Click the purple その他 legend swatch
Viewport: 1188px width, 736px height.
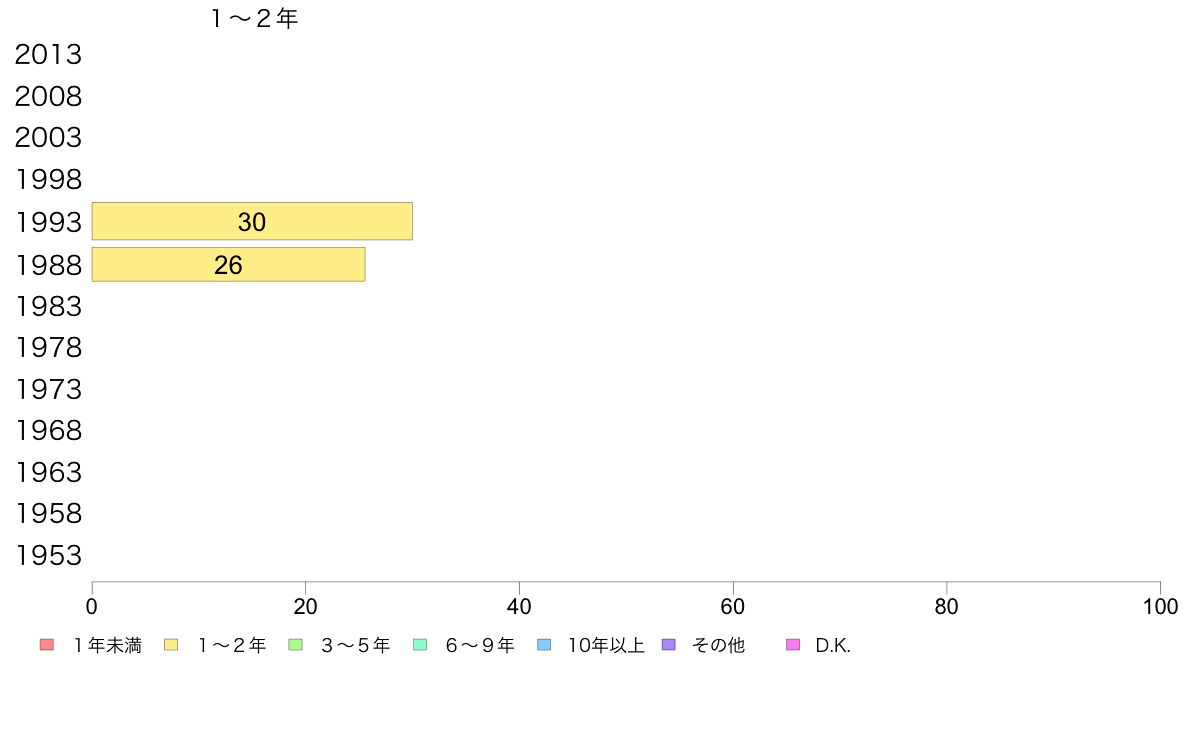click(x=668, y=645)
